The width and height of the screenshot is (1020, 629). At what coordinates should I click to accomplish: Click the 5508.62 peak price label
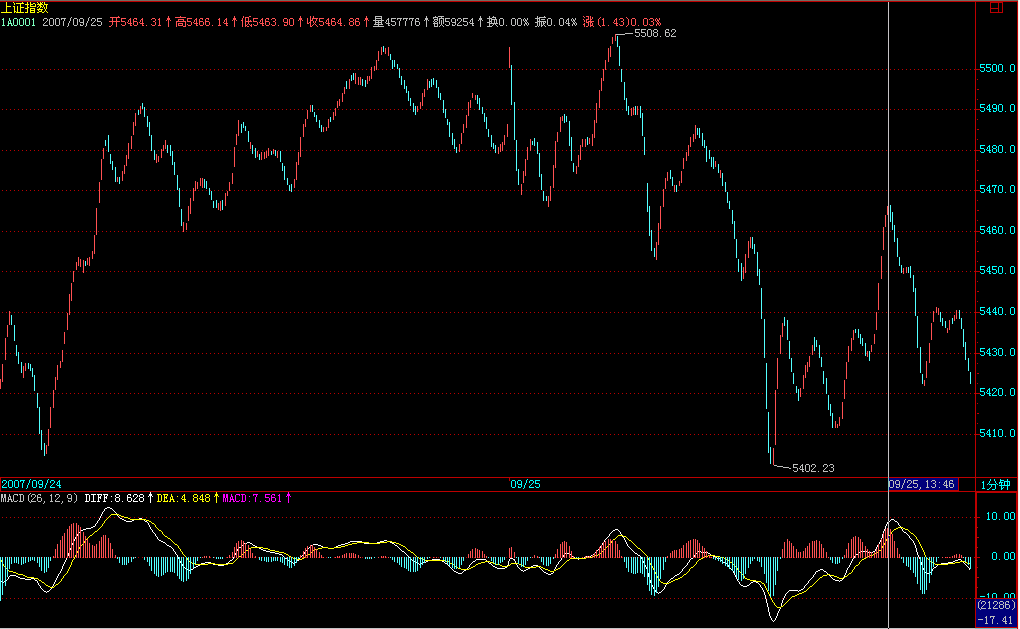click(655, 33)
